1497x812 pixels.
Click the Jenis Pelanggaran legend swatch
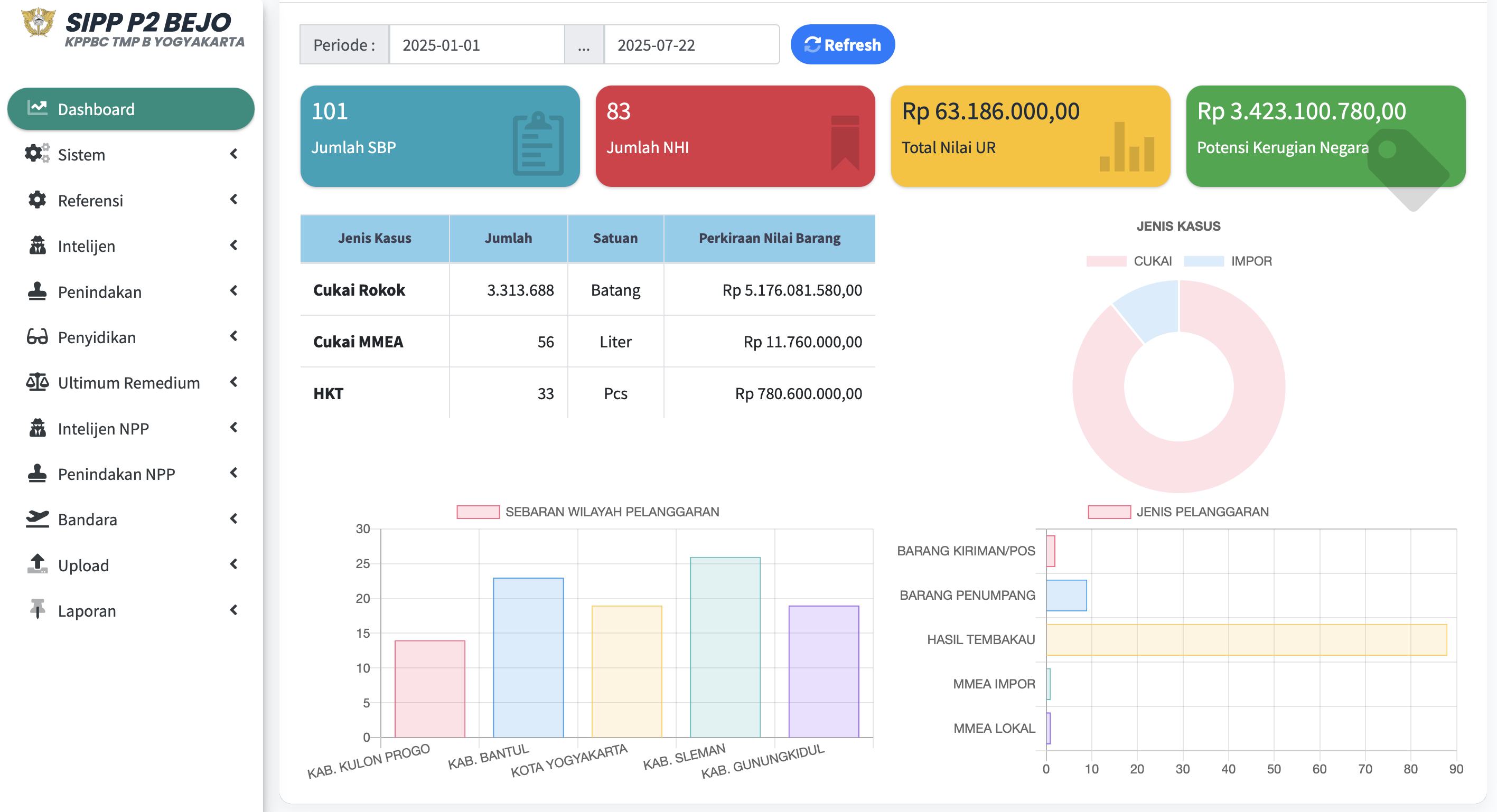click(x=1109, y=512)
